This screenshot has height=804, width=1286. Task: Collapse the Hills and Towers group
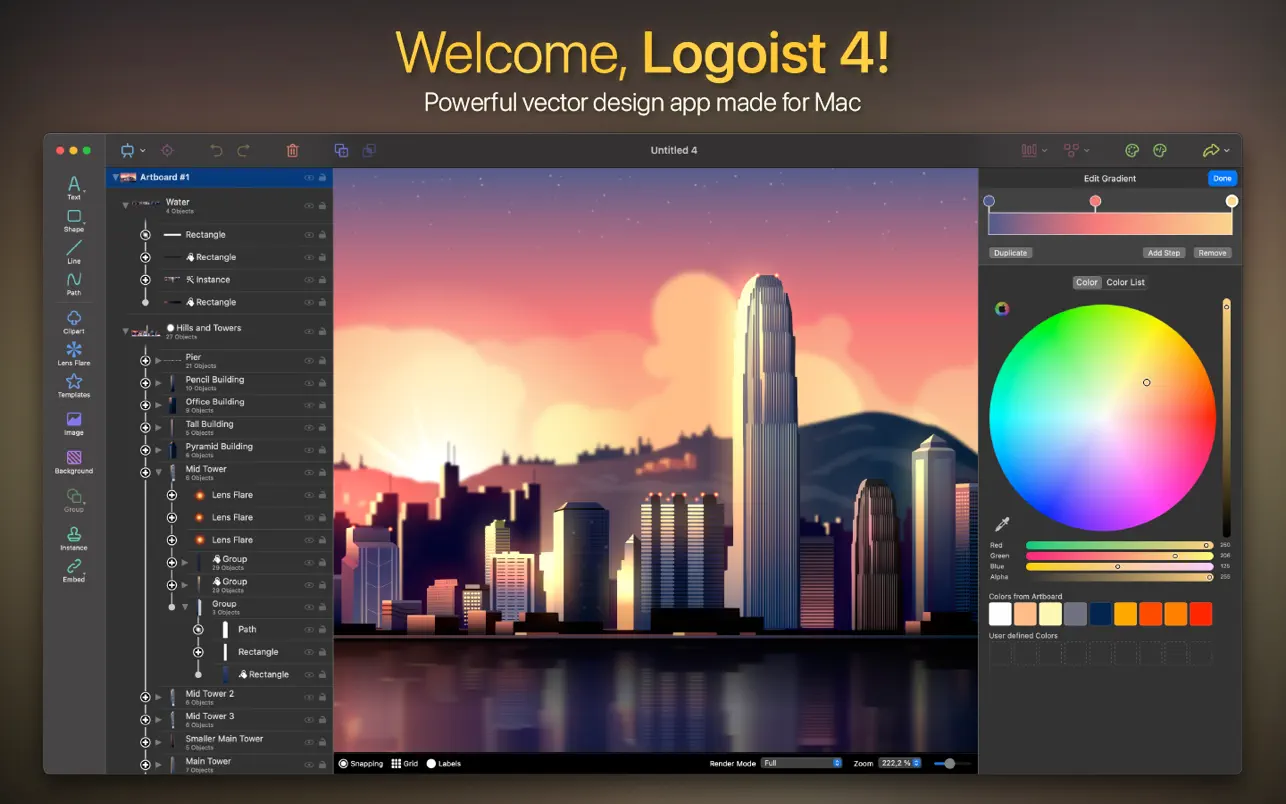(x=125, y=330)
